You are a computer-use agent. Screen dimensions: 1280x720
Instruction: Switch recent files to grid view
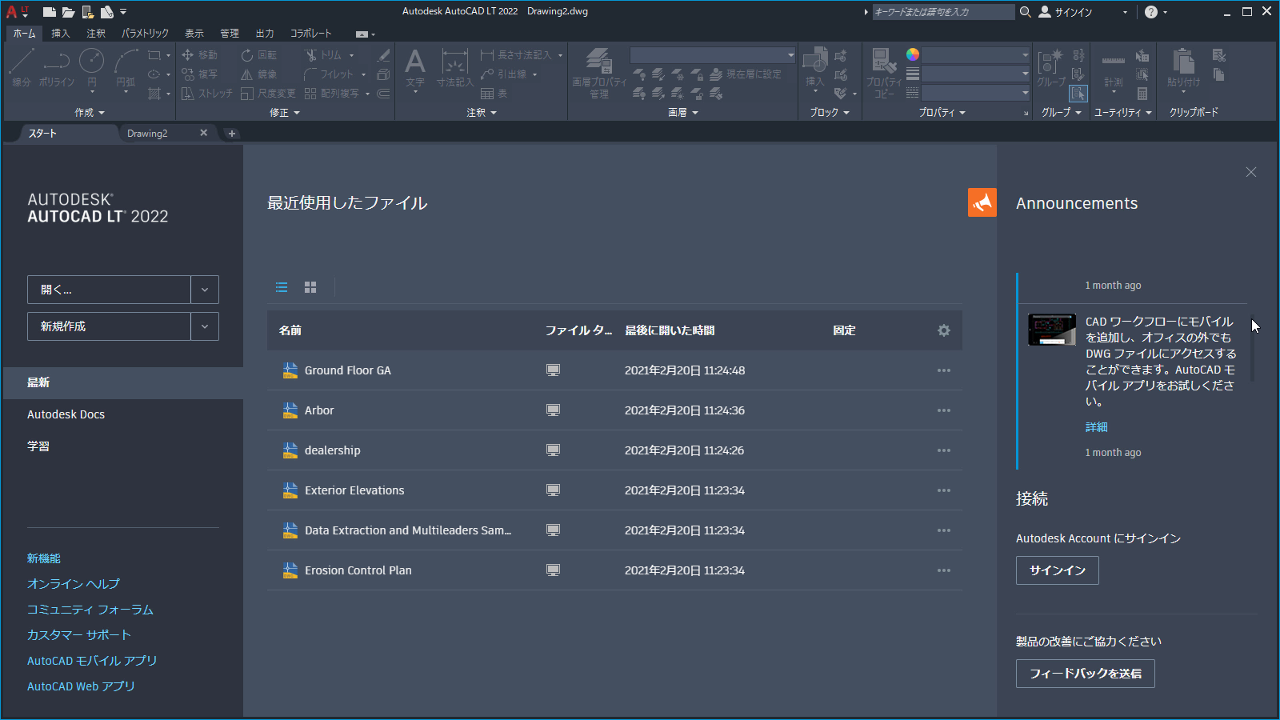310,287
